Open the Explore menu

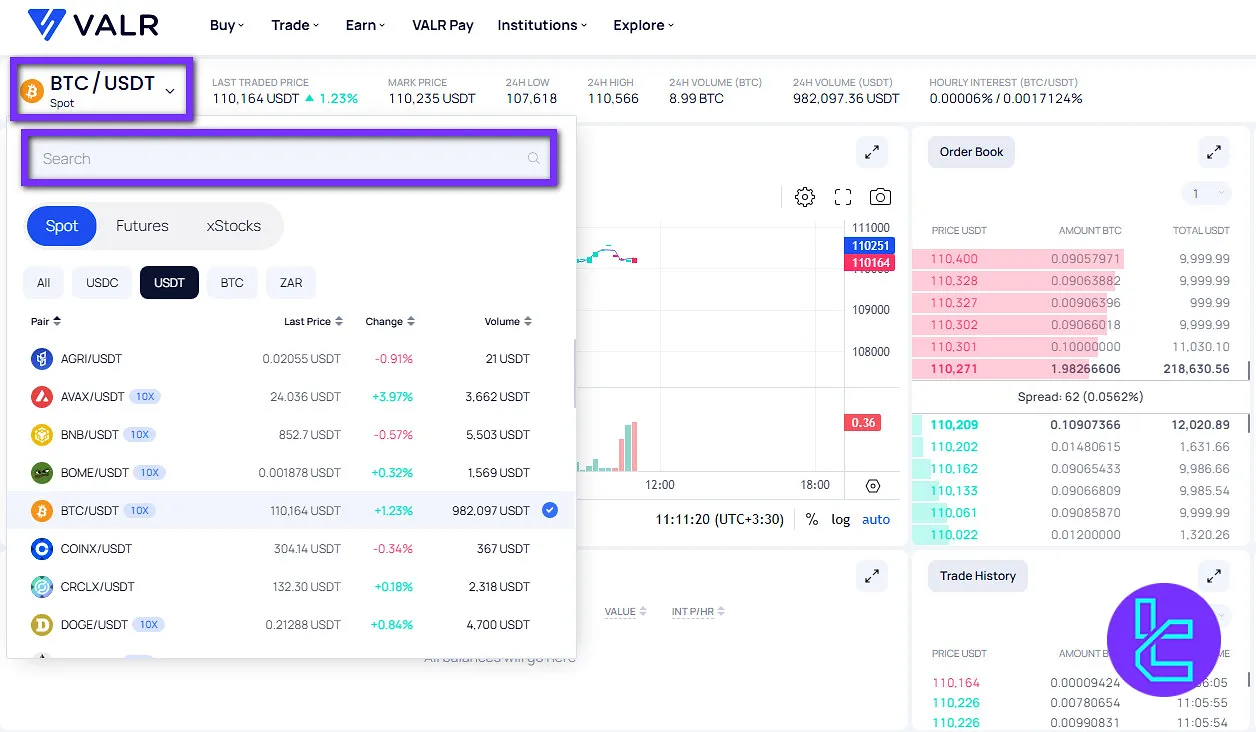click(643, 25)
